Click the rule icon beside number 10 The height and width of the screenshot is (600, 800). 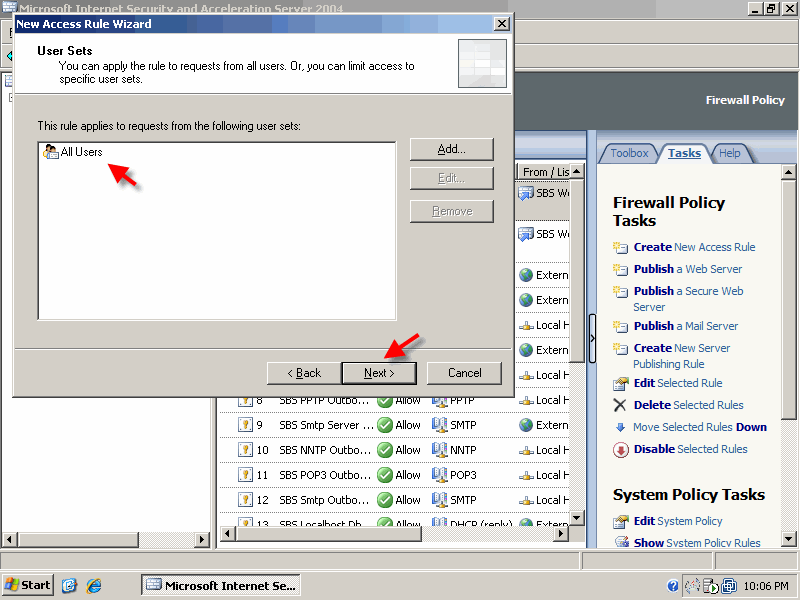click(245, 449)
